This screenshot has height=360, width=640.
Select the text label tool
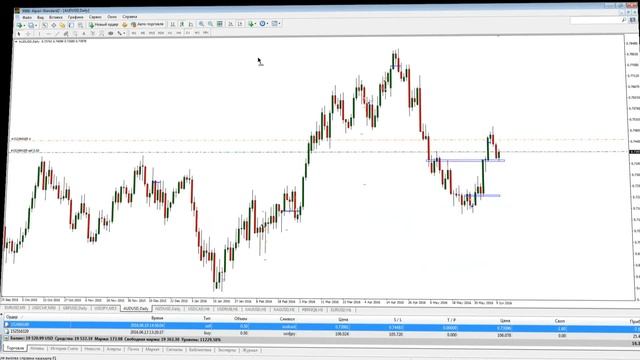pos(93,33)
